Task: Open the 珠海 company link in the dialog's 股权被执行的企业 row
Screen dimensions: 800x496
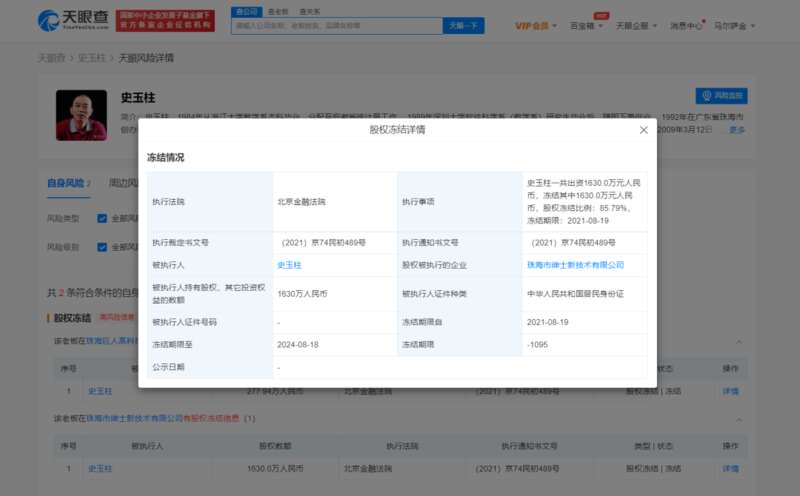Action: tap(576, 265)
